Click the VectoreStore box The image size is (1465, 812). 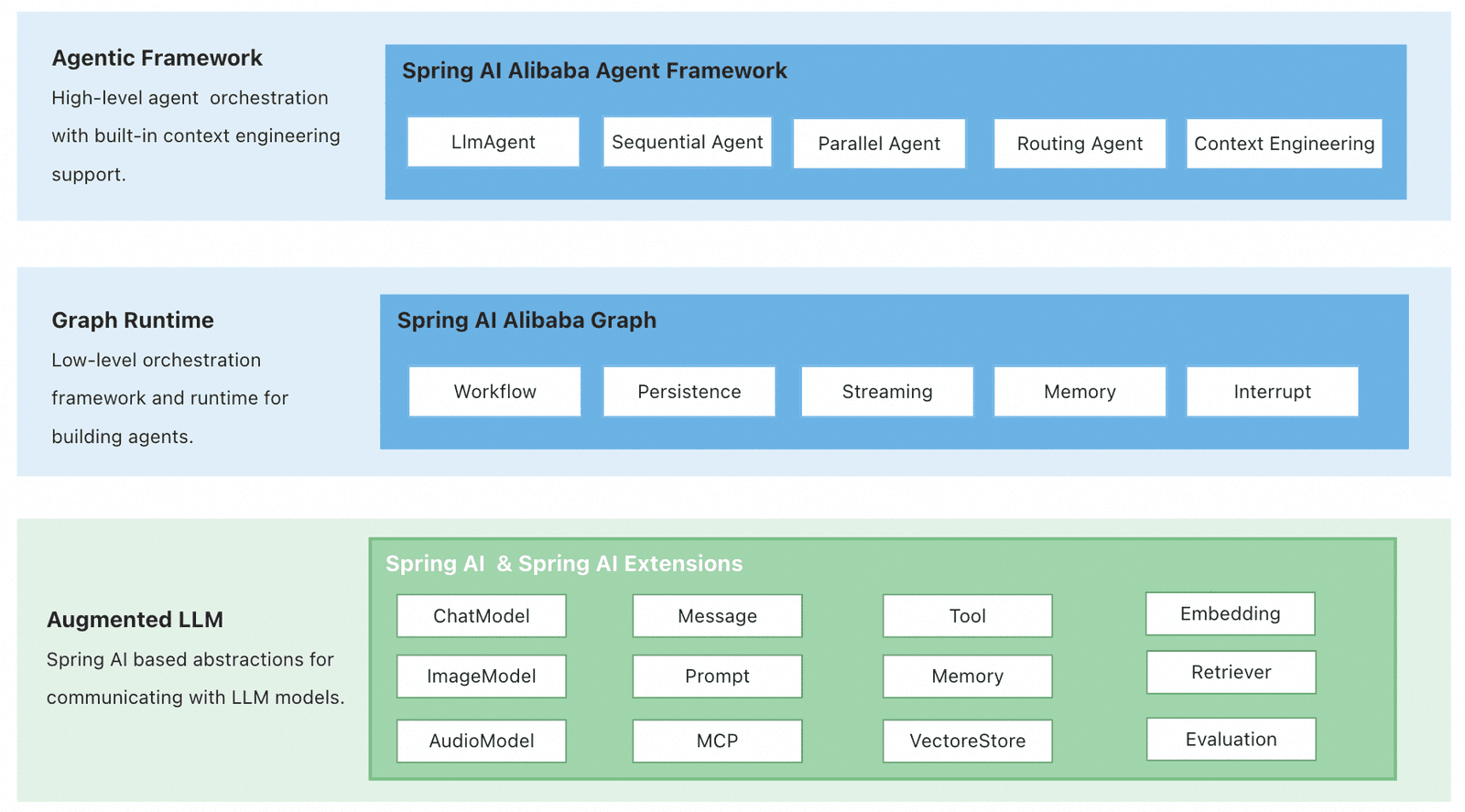(x=968, y=741)
